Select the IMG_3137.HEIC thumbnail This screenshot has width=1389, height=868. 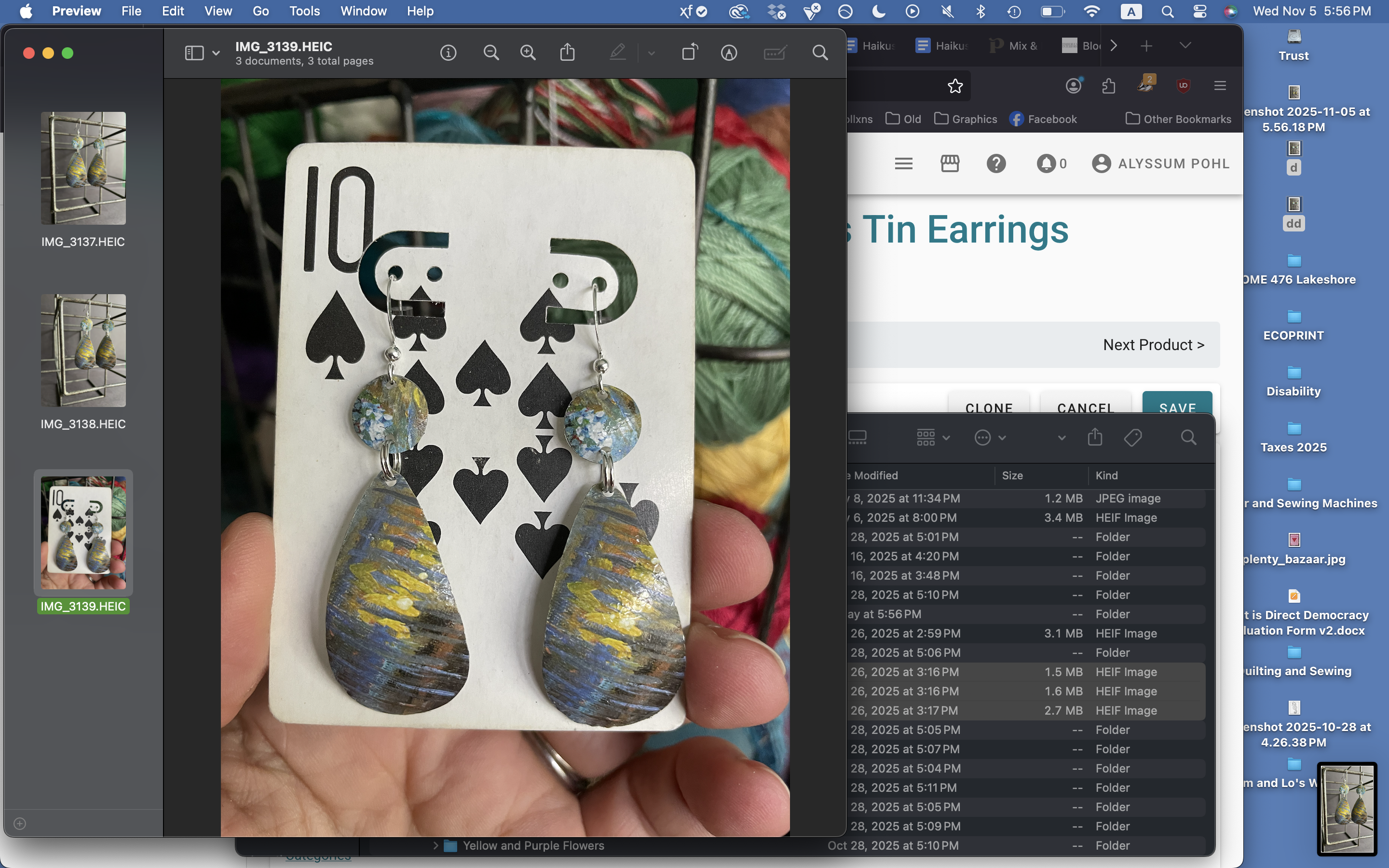pos(83,168)
